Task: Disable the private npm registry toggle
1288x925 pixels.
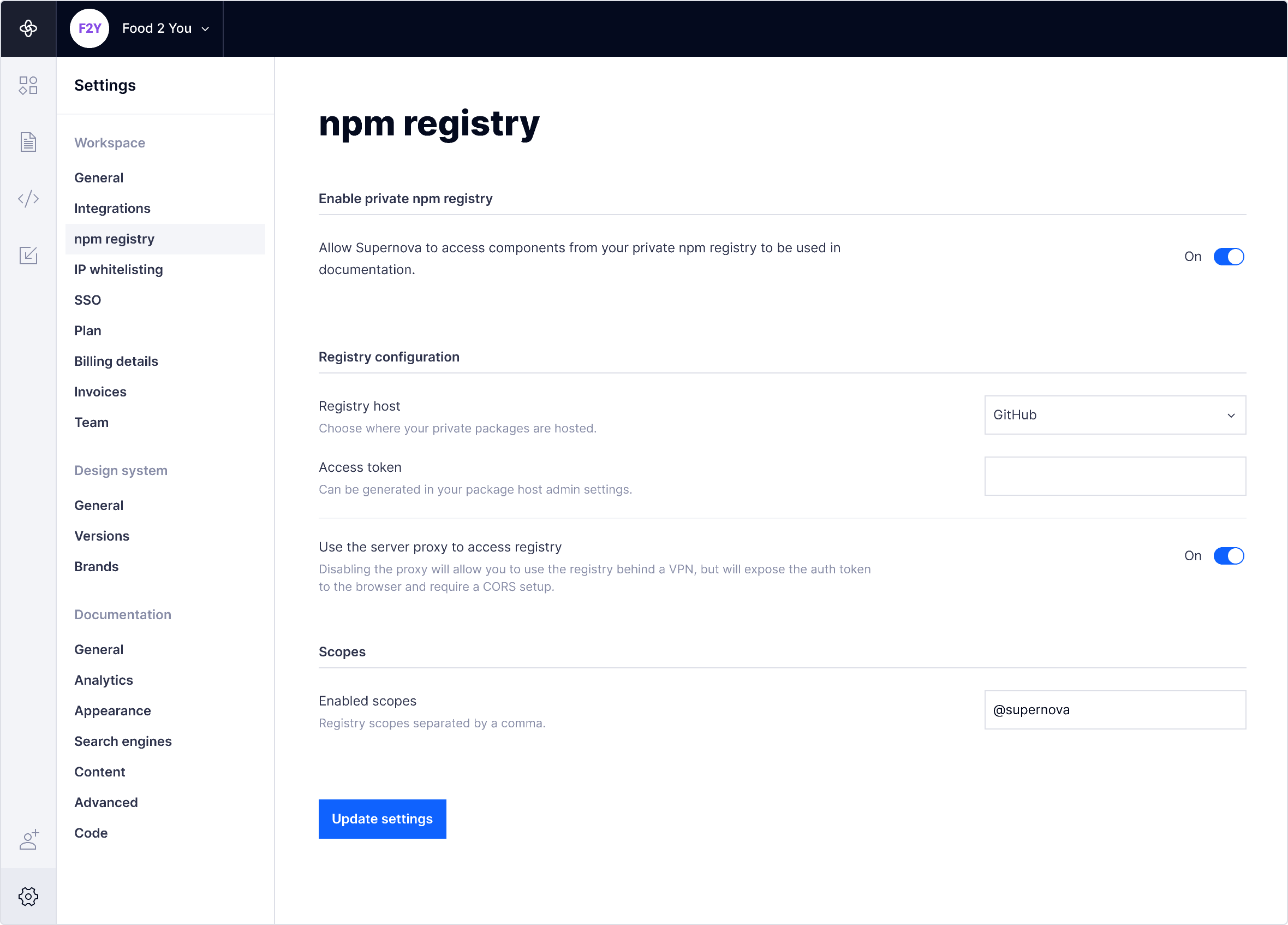Action: (x=1229, y=256)
